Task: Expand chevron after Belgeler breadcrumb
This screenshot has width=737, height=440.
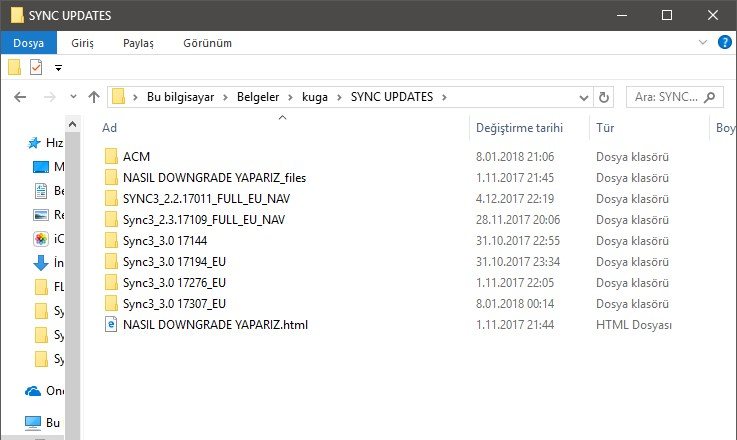Action: (x=290, y=97)
